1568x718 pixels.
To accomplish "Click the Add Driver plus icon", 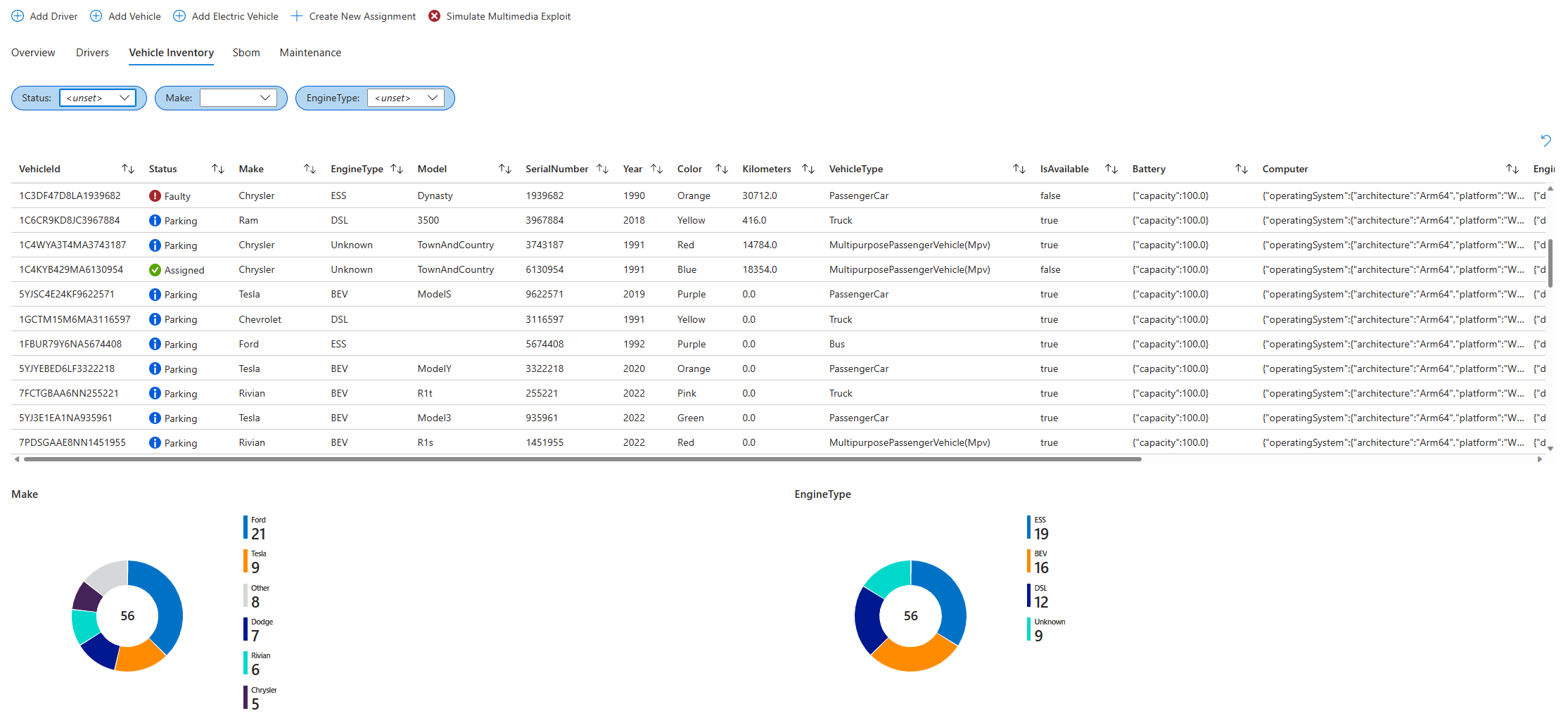I will 18,16.
